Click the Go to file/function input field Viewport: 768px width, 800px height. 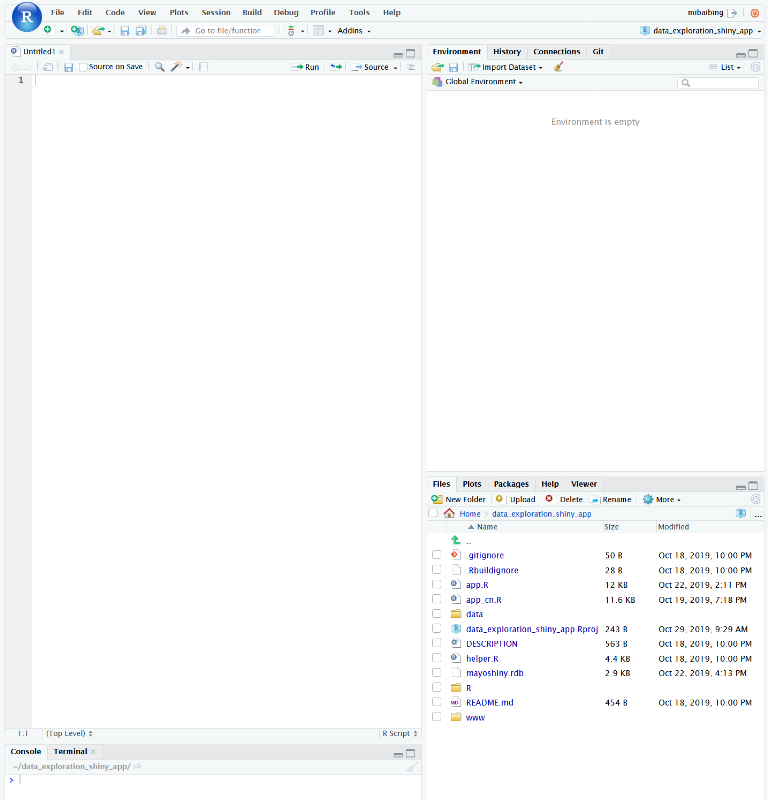[x=230, y=31]
